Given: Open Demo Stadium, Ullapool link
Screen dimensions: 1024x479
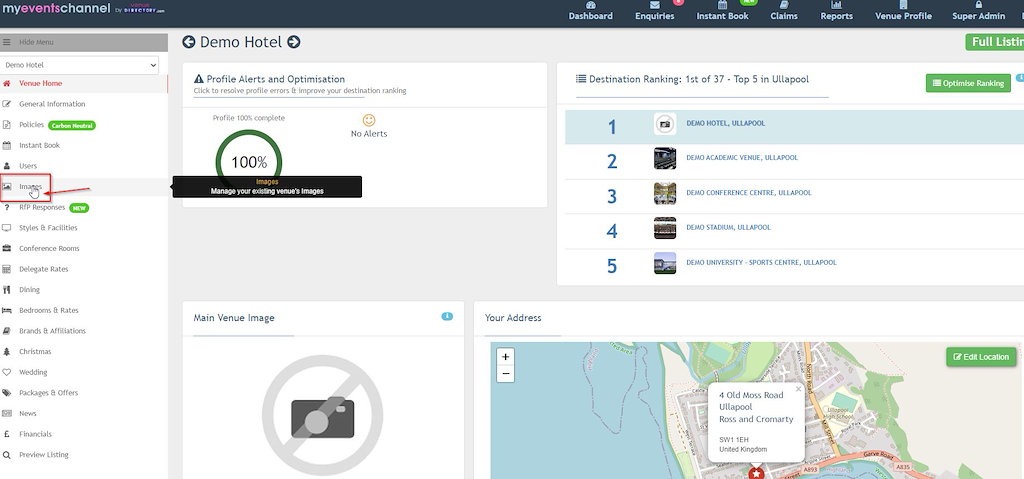Looking at the screenshot, I should pos(728,228).
